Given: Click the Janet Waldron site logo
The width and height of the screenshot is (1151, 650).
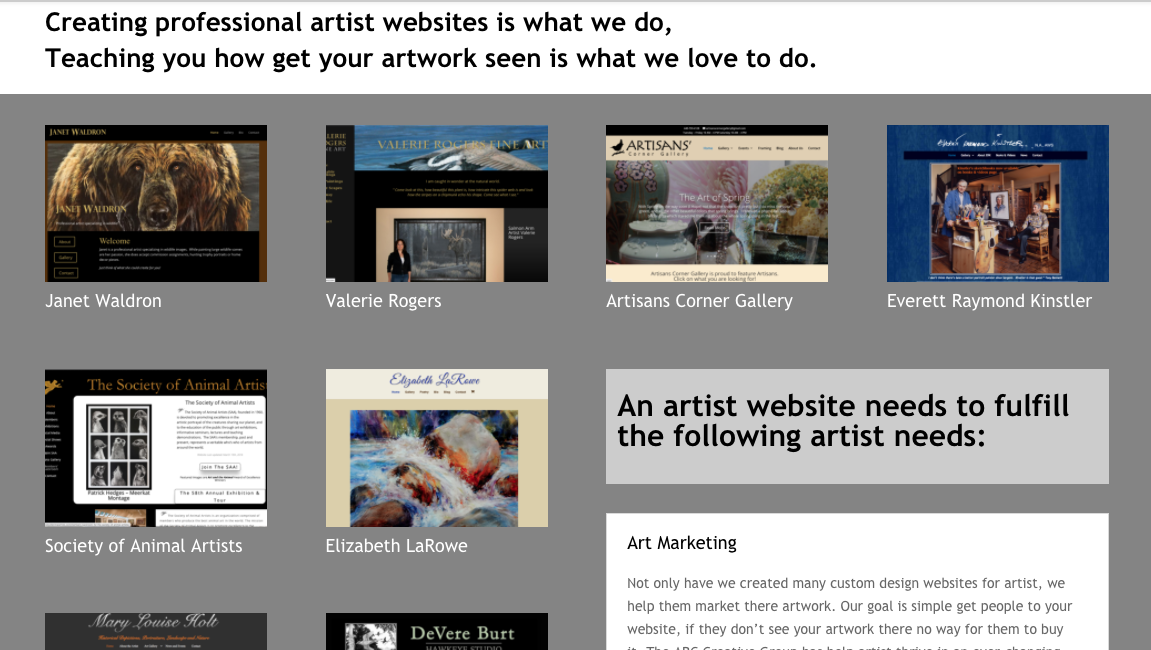Looking at the screenshot, I should 77,132.
